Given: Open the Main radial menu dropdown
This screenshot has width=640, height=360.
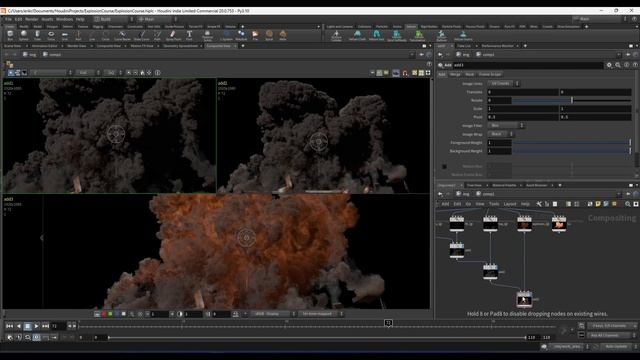Looking at the screenshot, I should pos(157,19).
